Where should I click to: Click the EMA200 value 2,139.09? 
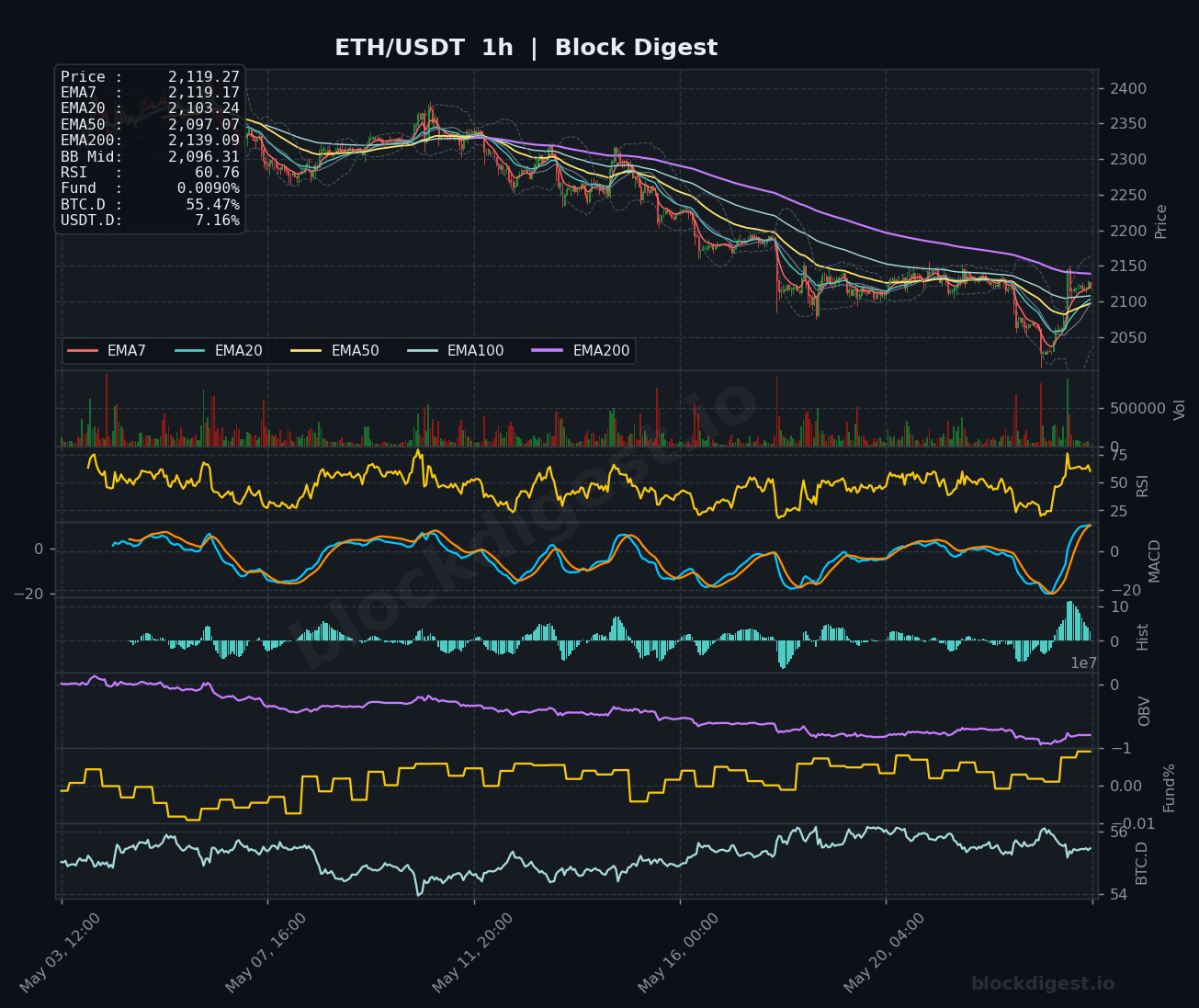point(204,141)
